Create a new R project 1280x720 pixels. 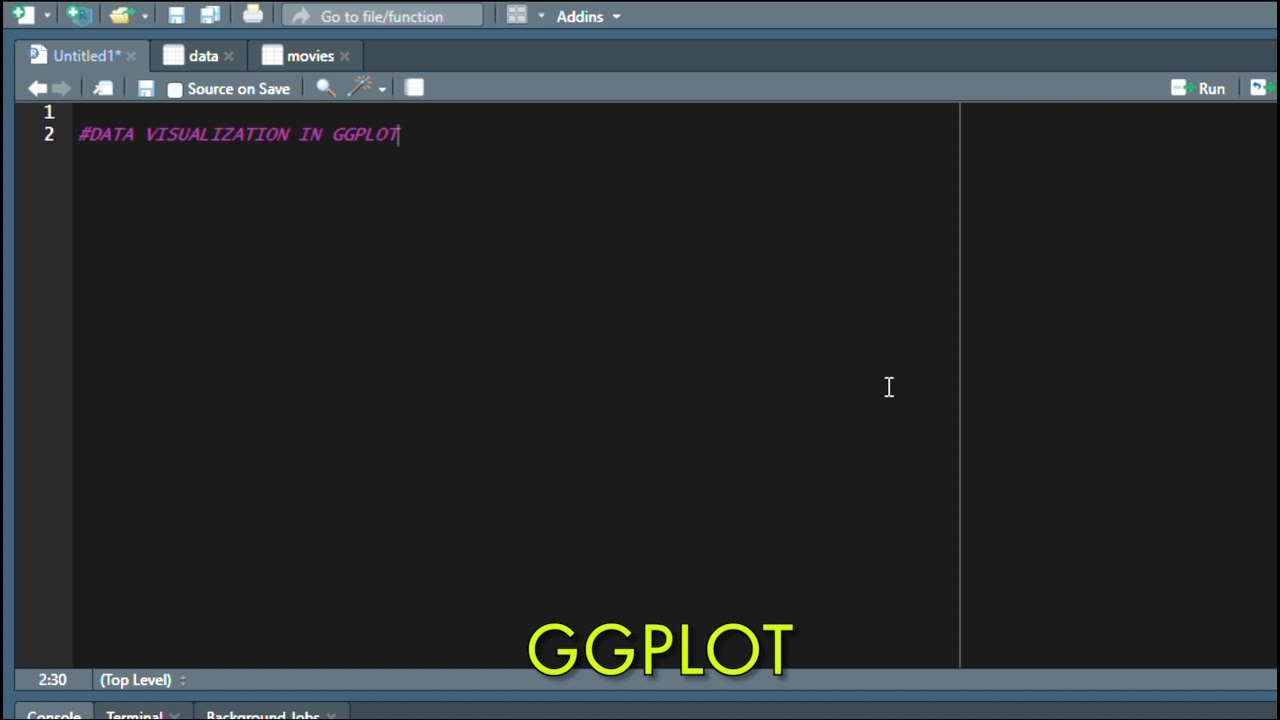[x=79, y=15]
